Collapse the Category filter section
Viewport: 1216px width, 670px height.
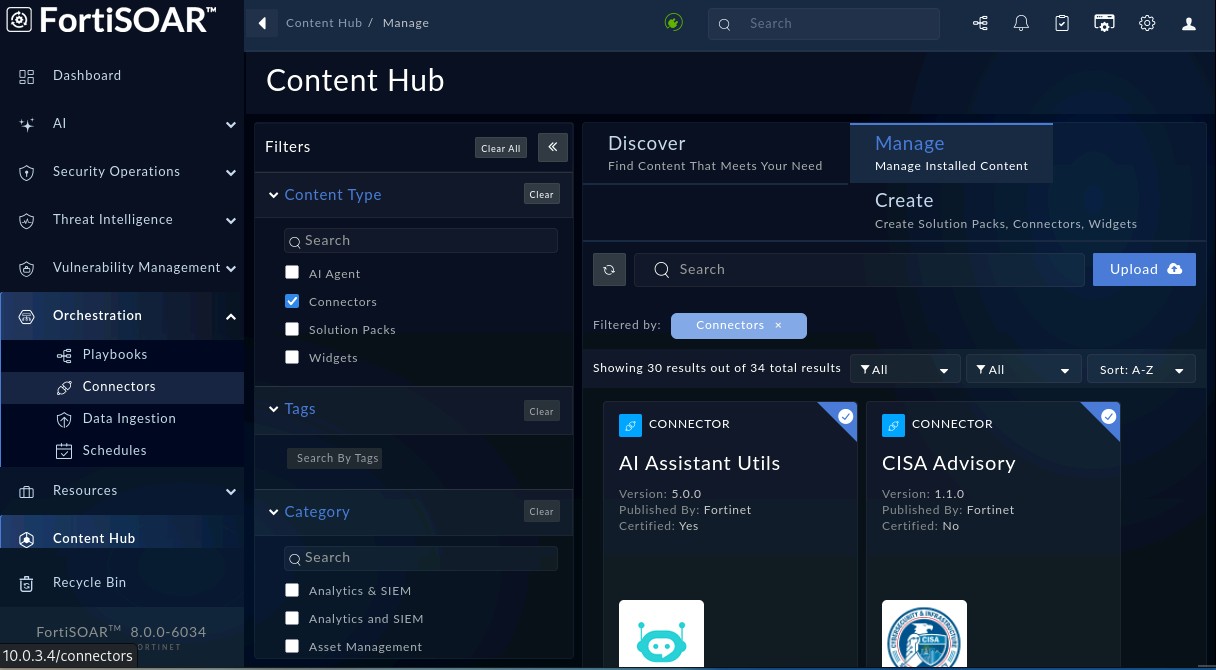click(274, 512)
